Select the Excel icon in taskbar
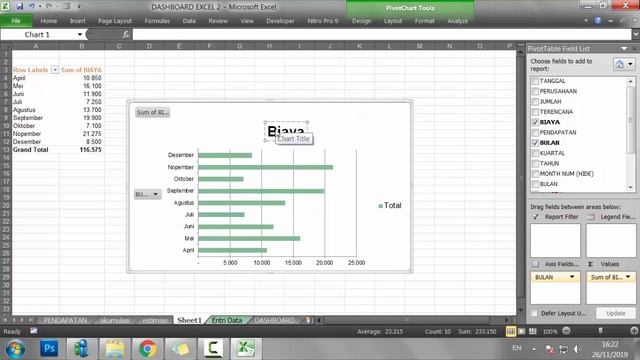This screenshot has height=360, width=640. pyautogui.click(x=245, y=349)
